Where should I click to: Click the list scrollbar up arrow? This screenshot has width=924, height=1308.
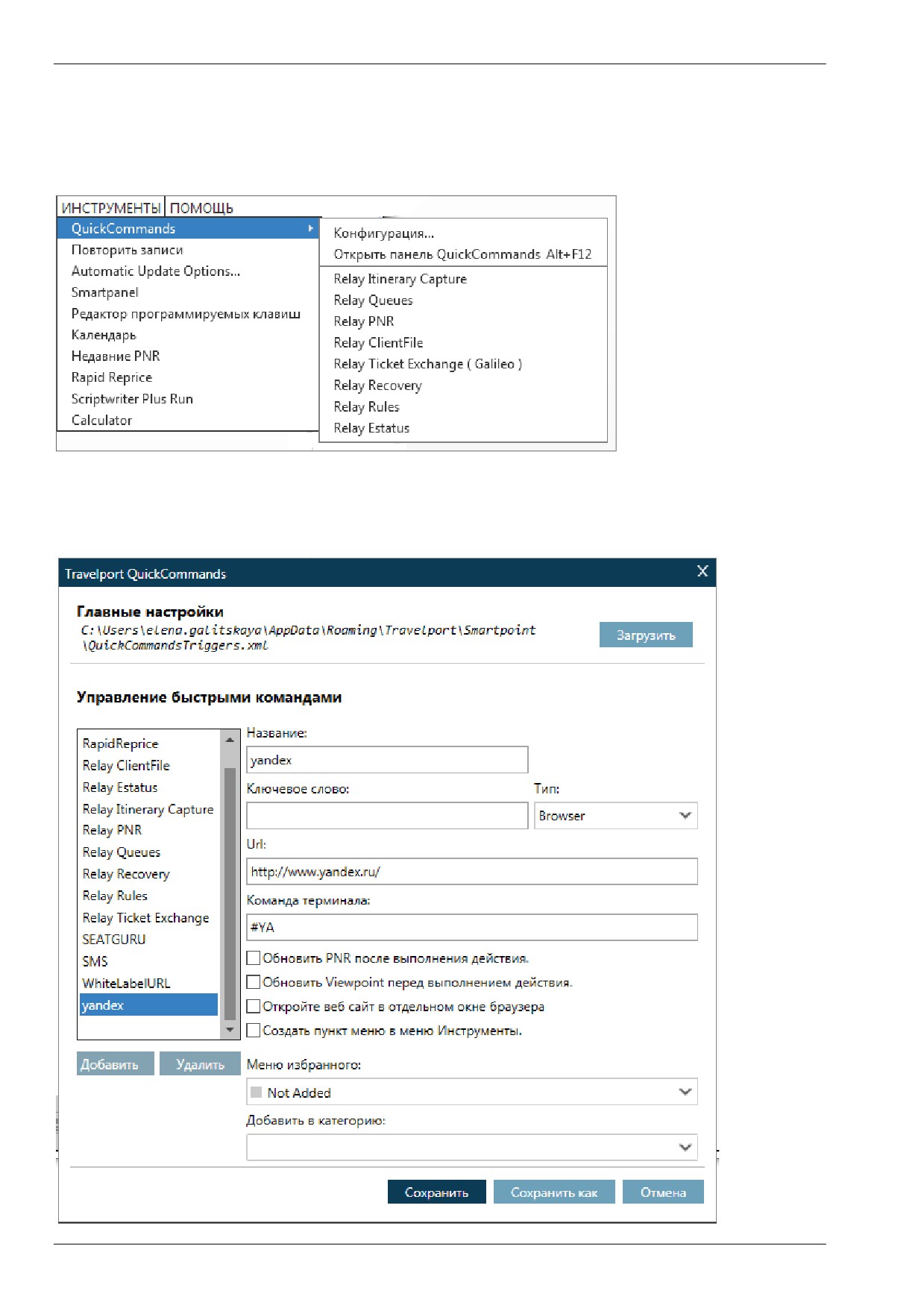pos(230,740)
